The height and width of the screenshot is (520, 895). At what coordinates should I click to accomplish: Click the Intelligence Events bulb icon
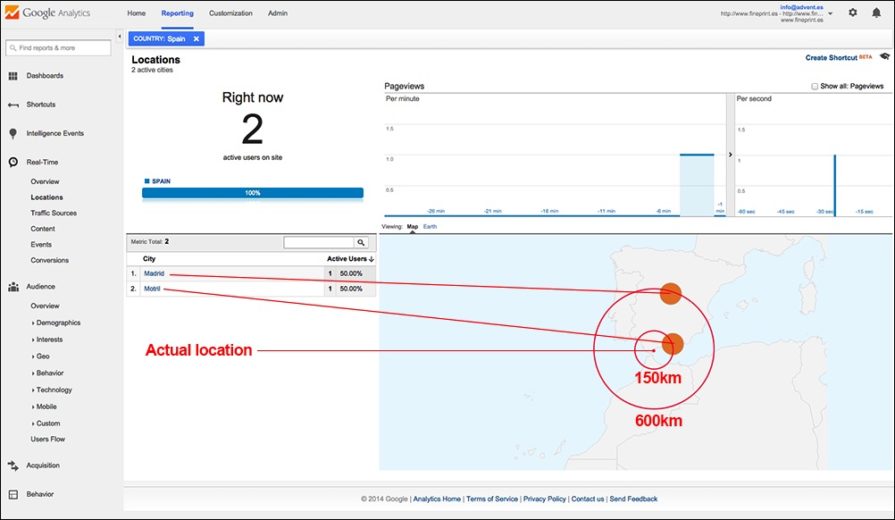[13, 134]
